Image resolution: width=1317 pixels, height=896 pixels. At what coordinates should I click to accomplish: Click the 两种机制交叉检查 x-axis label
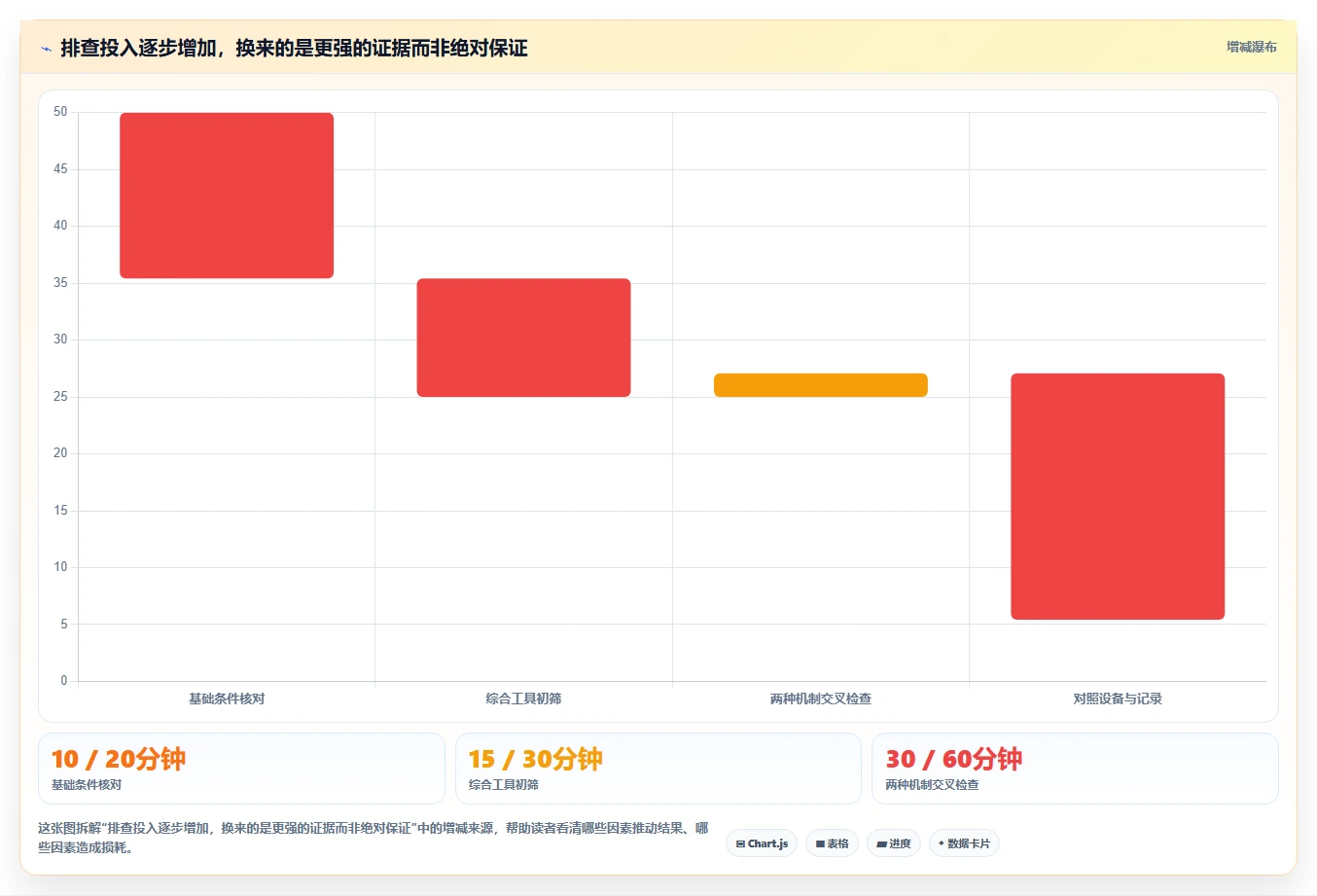821,699
